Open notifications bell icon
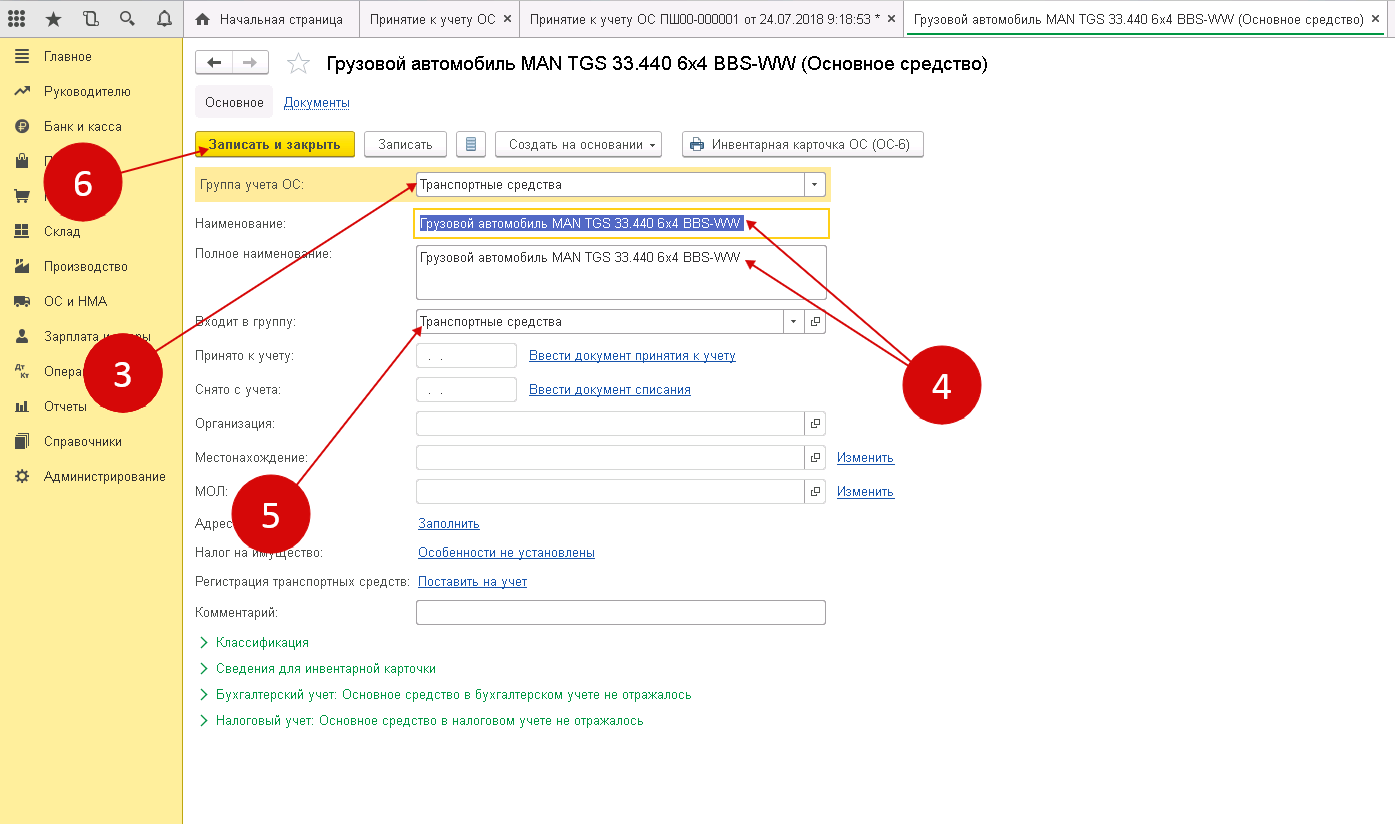The height and width of the screenshot is (824, 1395). point(164,19)
